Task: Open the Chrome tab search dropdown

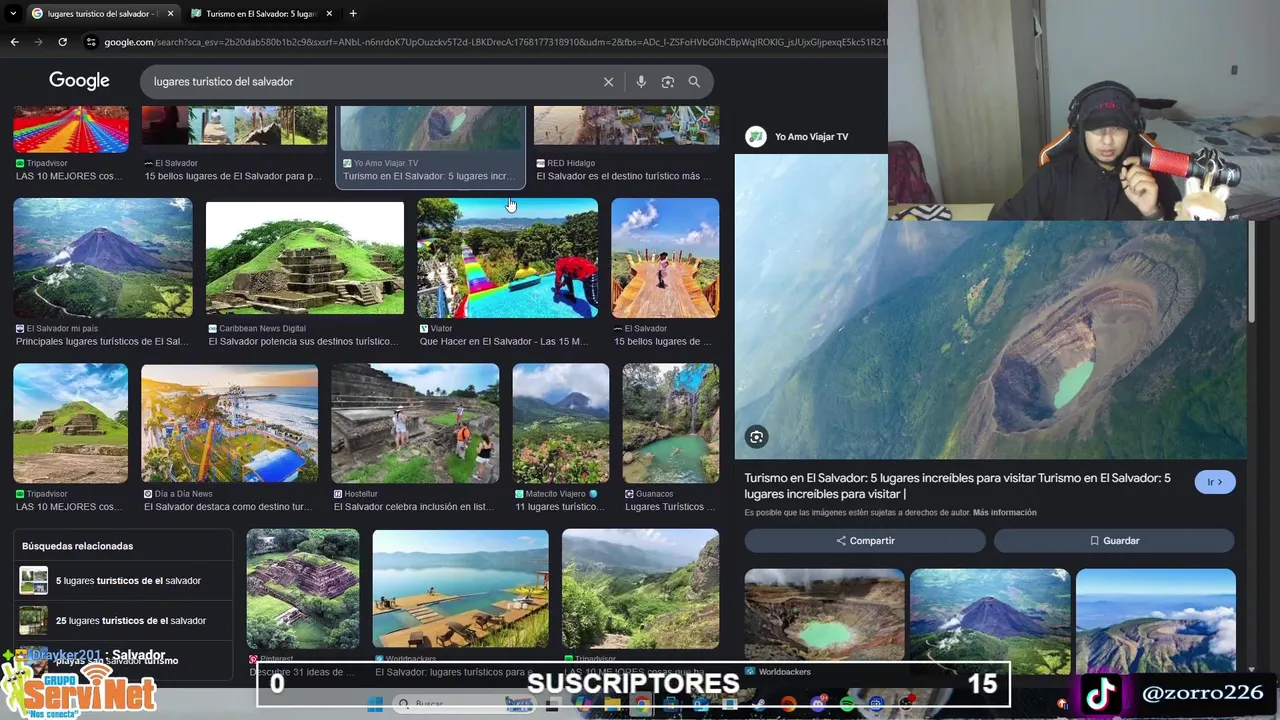Action: [13, 13]
